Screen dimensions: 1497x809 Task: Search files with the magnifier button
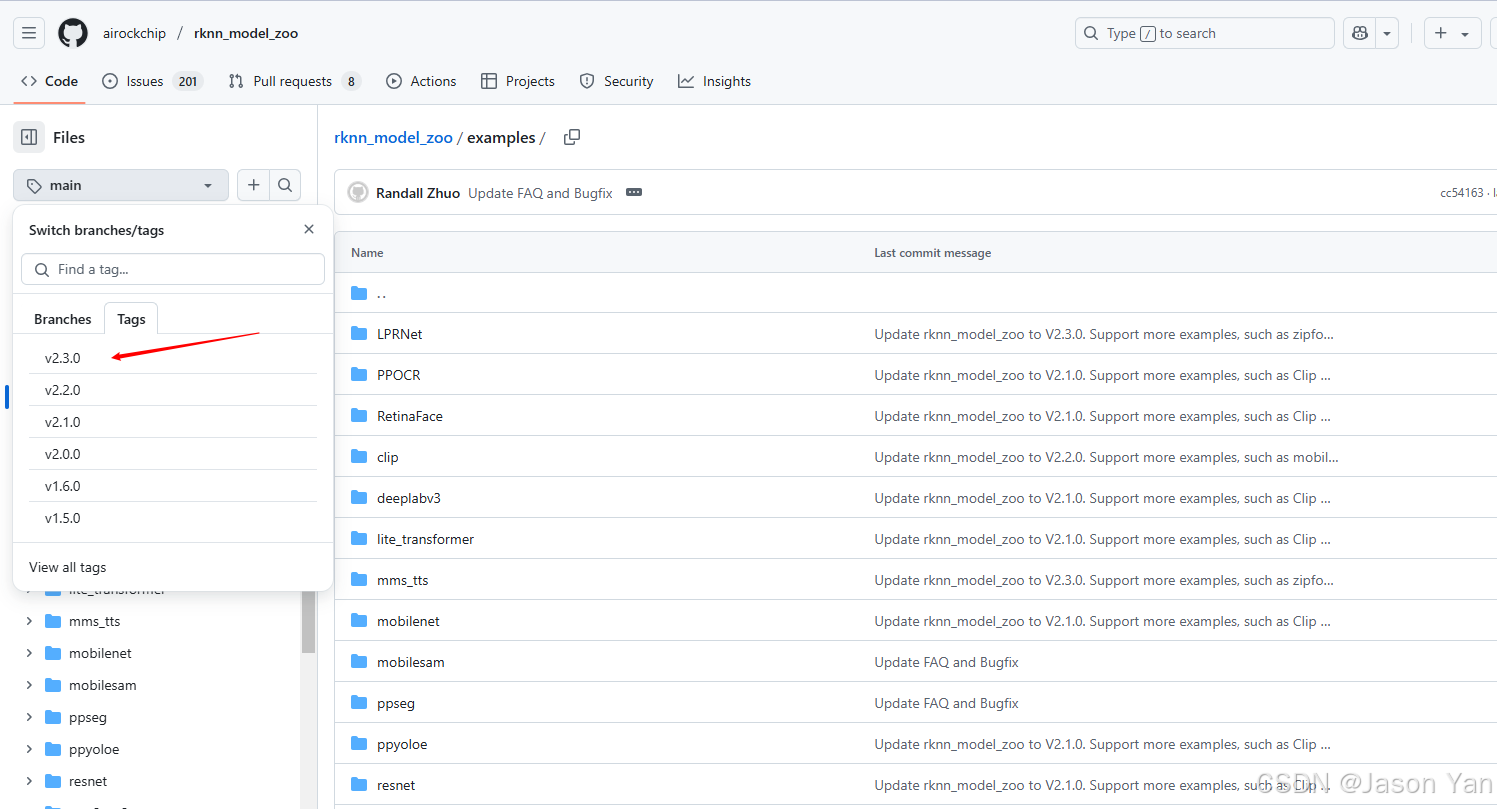click(x=285, y=185)
